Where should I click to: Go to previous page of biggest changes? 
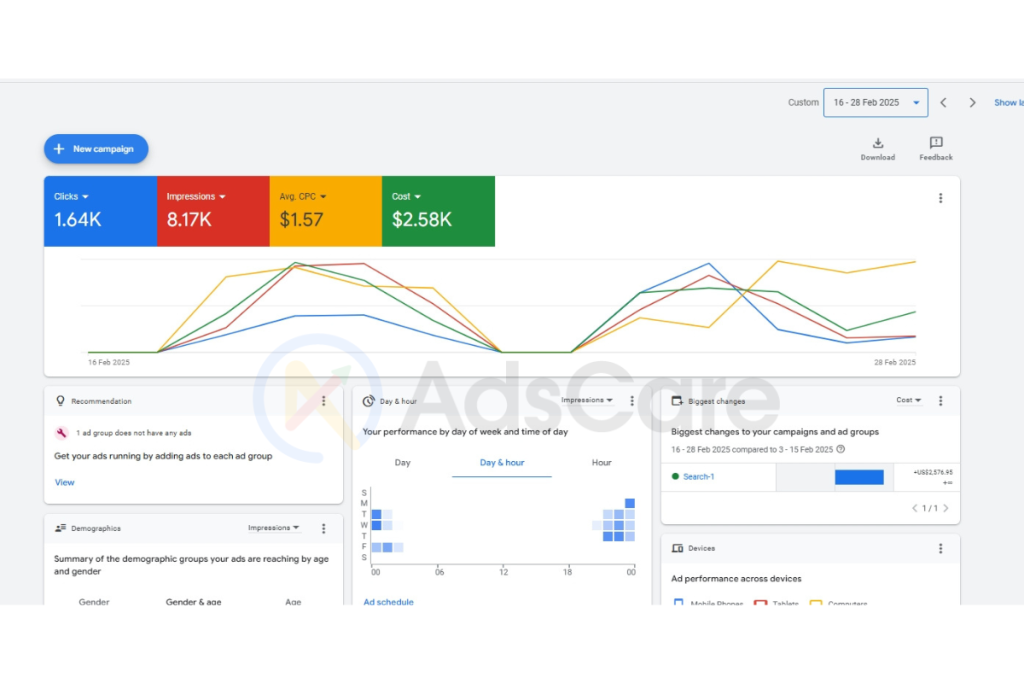click(x=914, y=508)
